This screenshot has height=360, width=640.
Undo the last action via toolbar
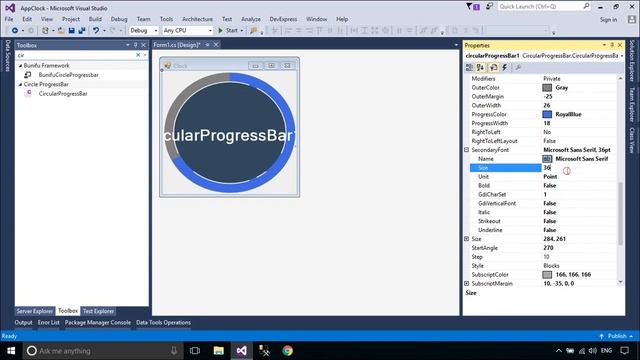96,31
